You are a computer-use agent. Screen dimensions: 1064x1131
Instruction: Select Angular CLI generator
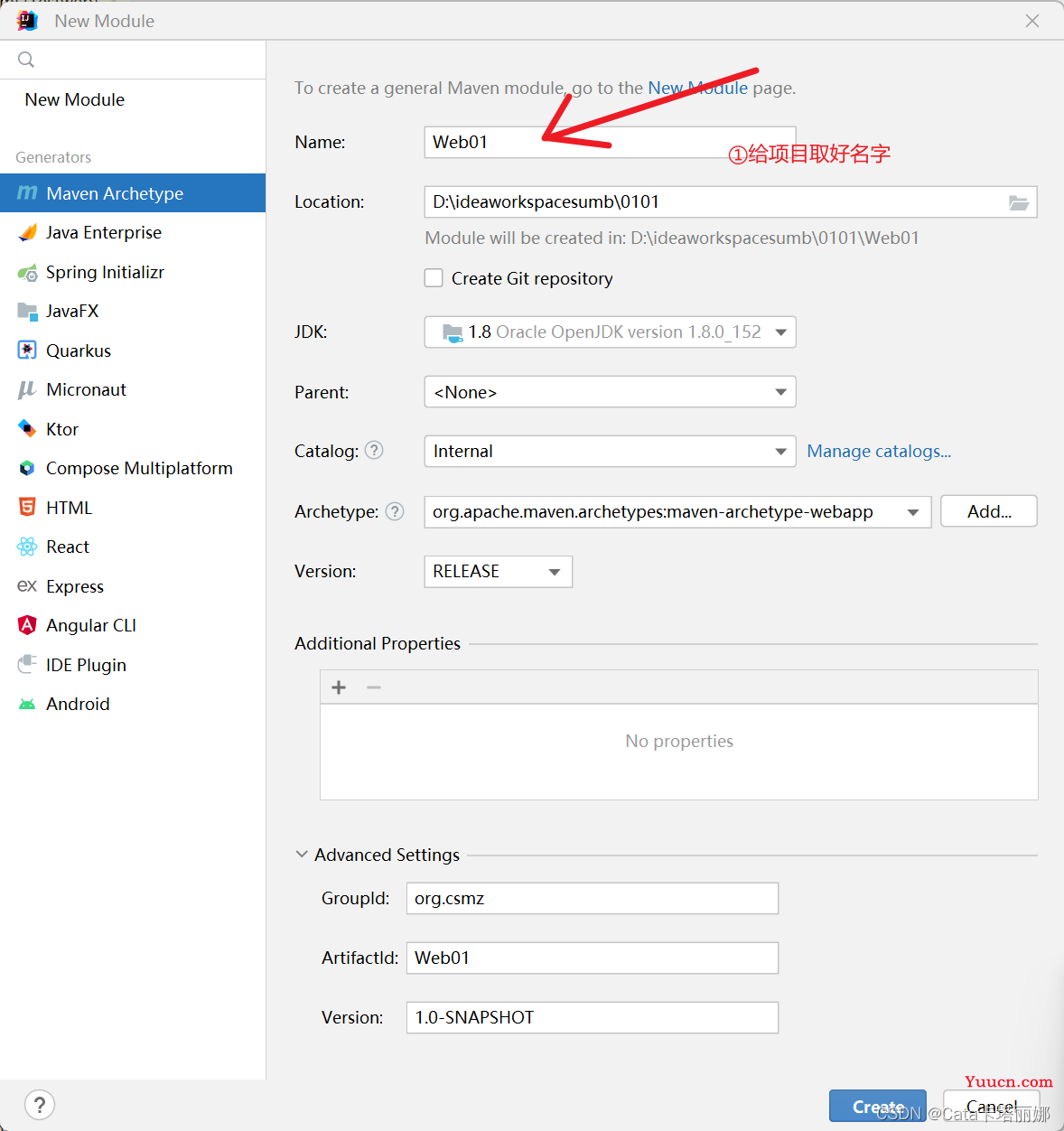point(133,625)
